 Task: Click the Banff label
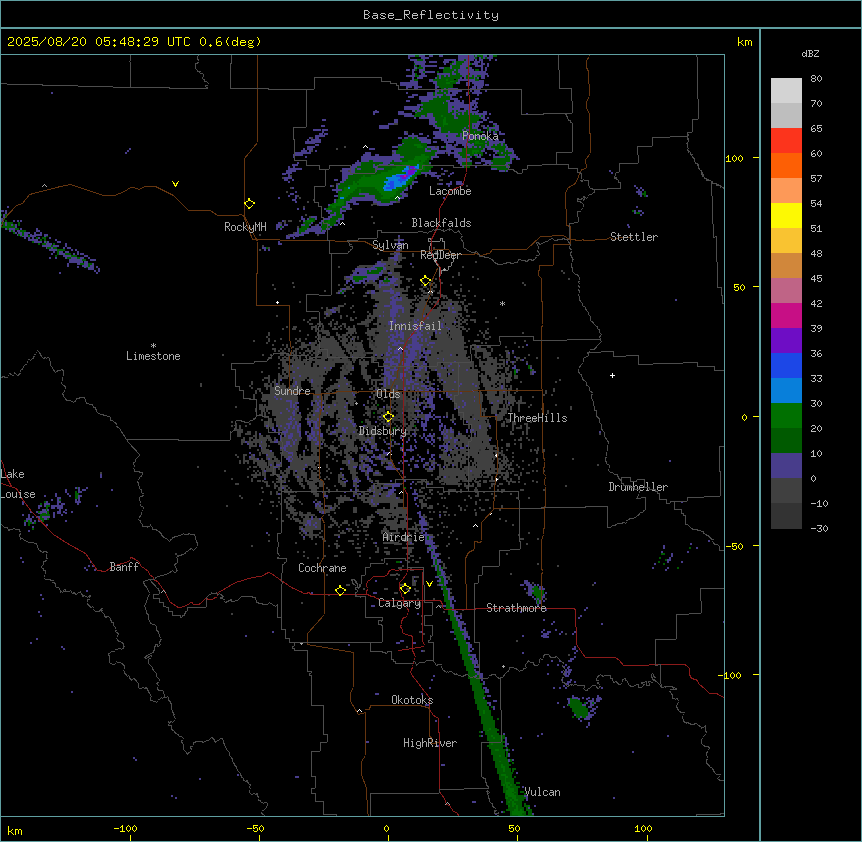pyautogui.click(x=124, y=567)
